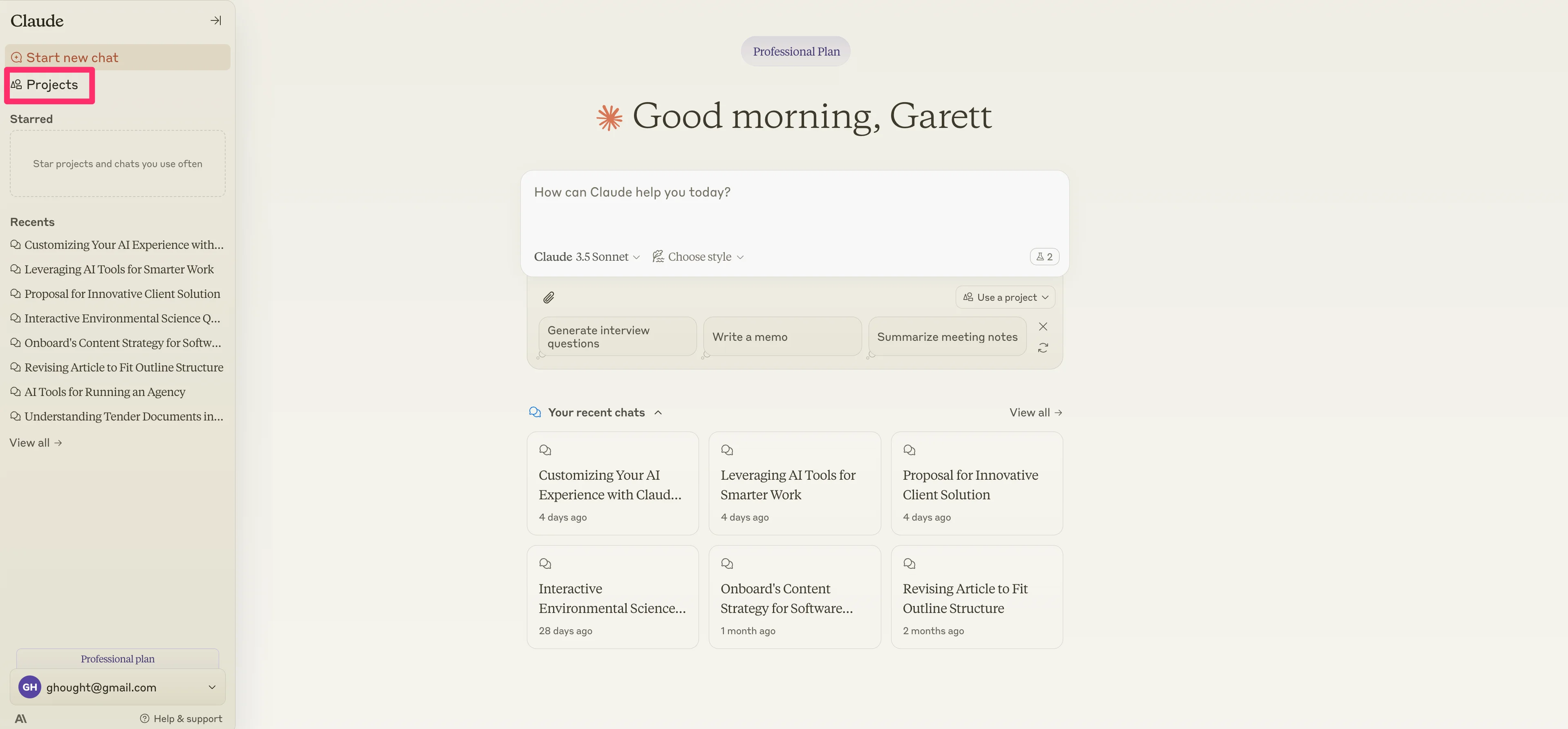The height and width of the screenshot is (729, 1568).
Task: Click the feature preview flask badge
Action: click(x=1044, y=257)
